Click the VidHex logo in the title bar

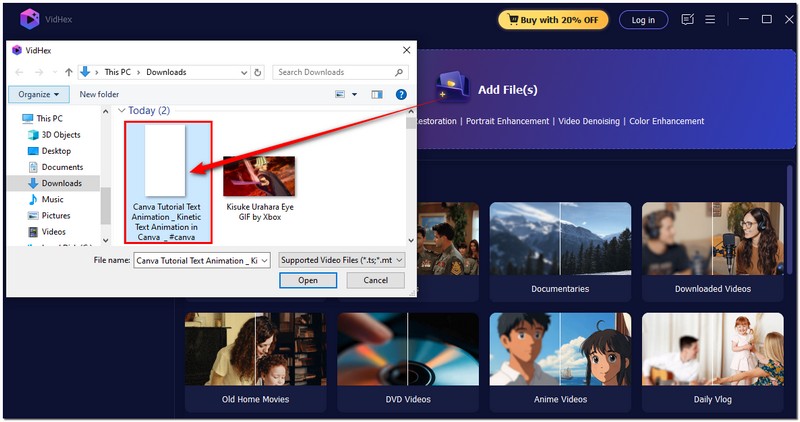click(x=30, y=19)
